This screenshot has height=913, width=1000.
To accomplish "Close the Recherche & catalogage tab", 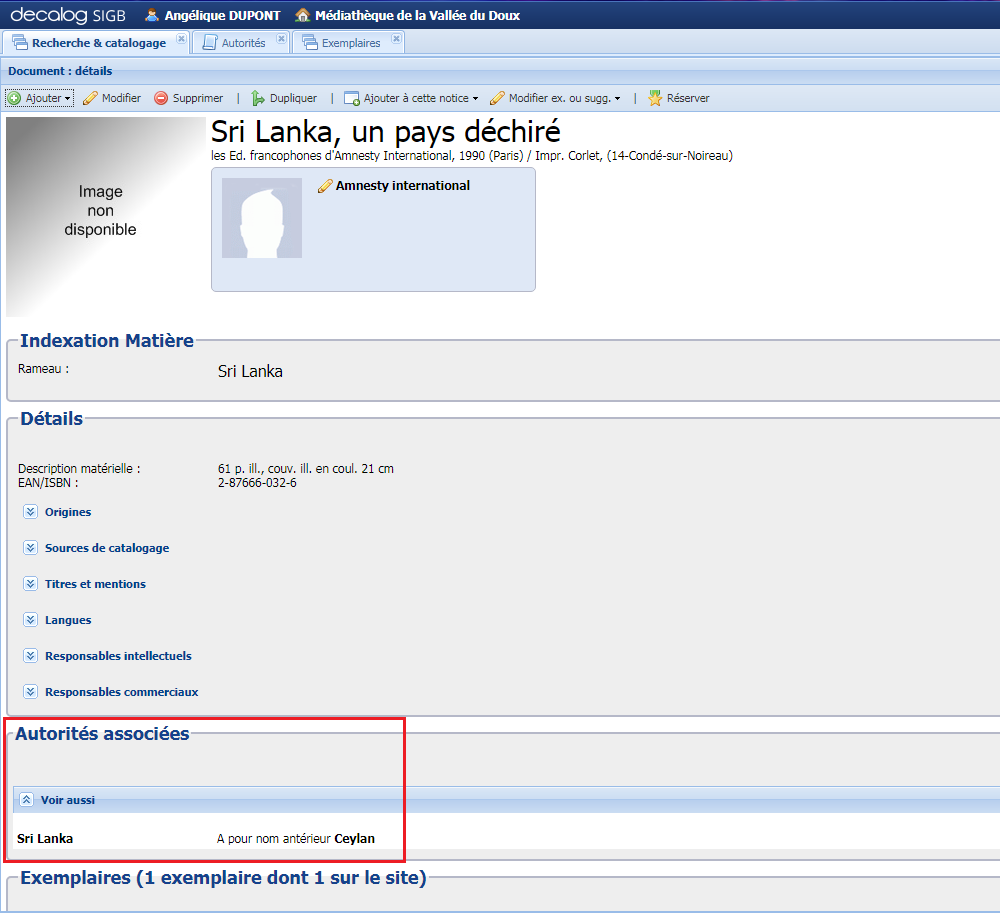I will [182, 37].
